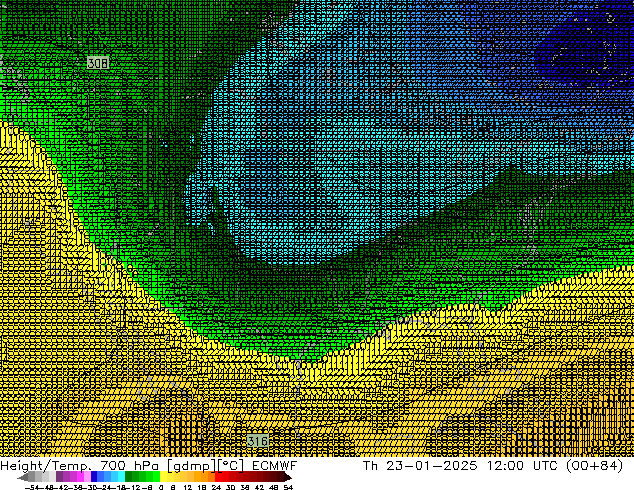The width and height of the screenshot is (634, 490).
Task: Click the dark maroon right arrow of scale
Action: [288, 477]
